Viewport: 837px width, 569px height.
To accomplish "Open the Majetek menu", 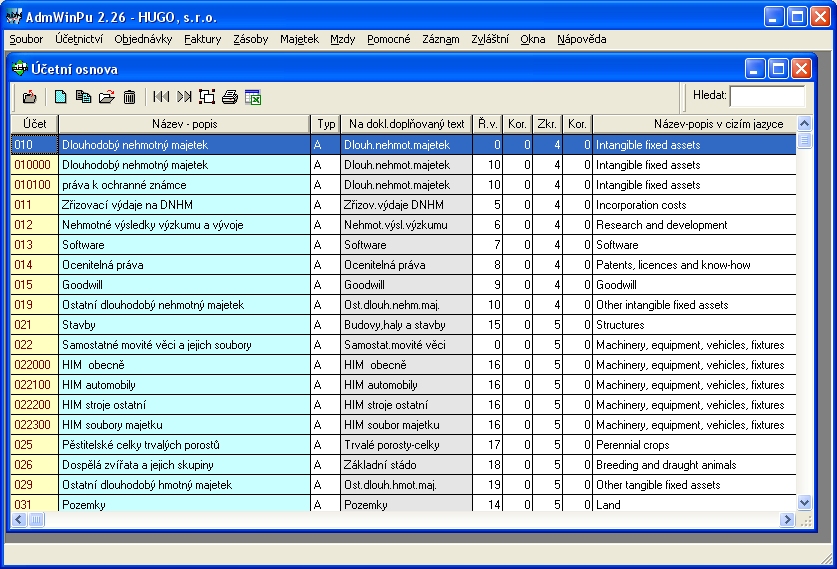I will (x=299, y=39).
